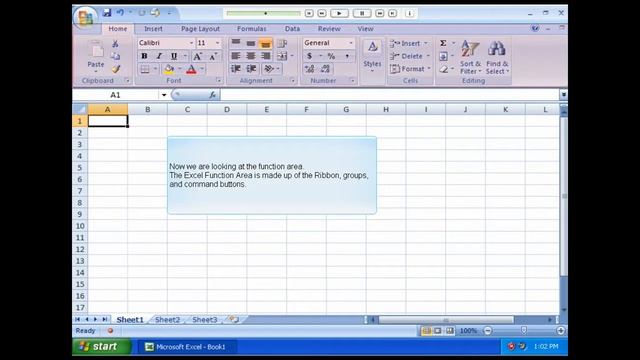Toggle Bold formatting
This screenshot has height=360, width=640.
tap(144, 56)
